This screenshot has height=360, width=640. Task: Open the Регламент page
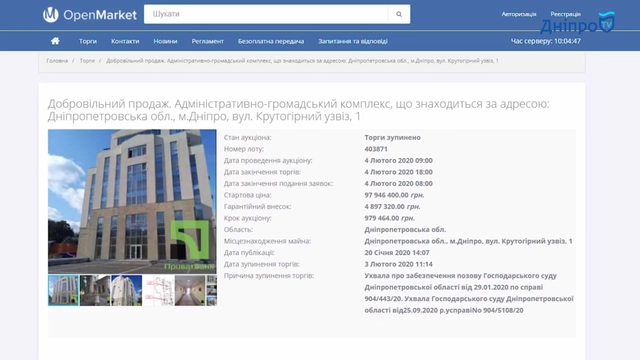tap(207, 41)
